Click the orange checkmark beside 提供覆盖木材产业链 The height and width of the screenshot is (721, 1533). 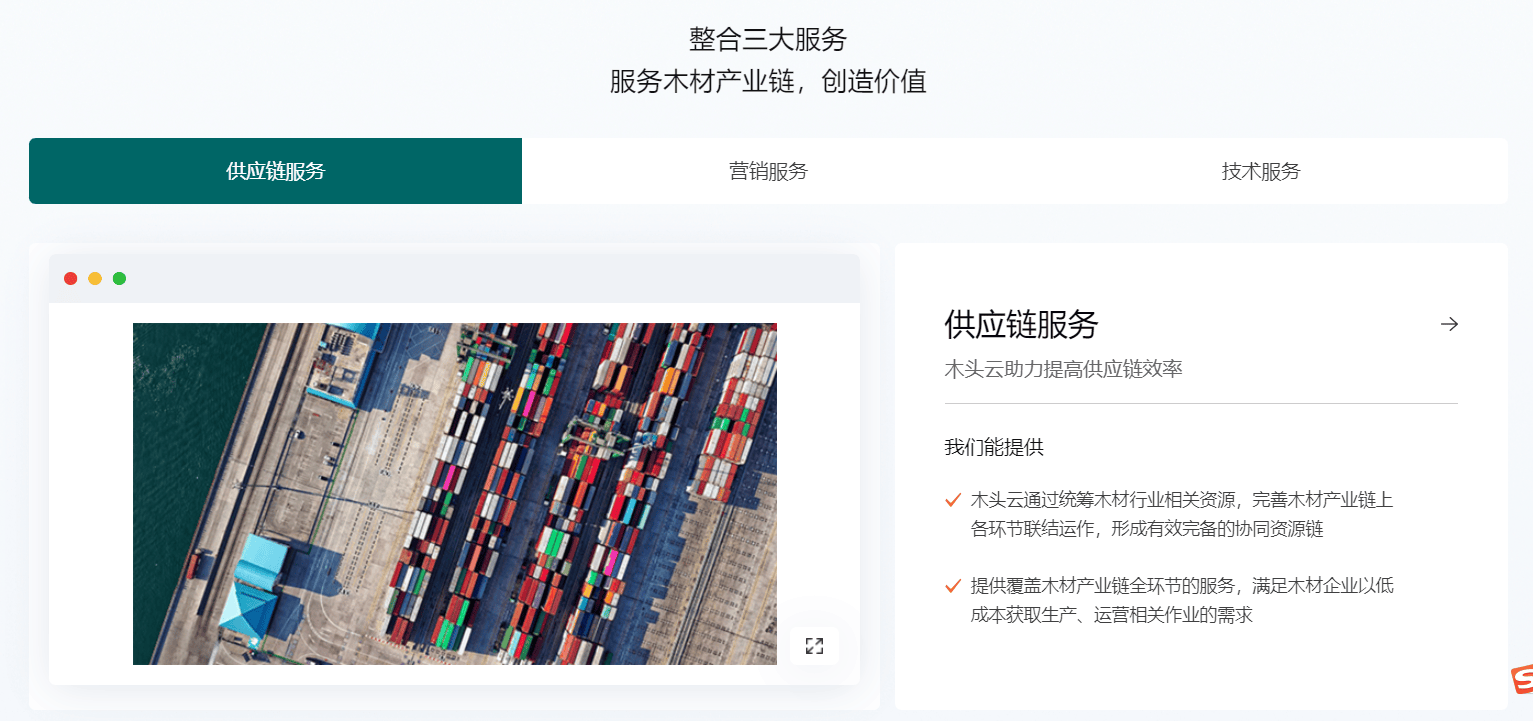click(x=953, y=585)
